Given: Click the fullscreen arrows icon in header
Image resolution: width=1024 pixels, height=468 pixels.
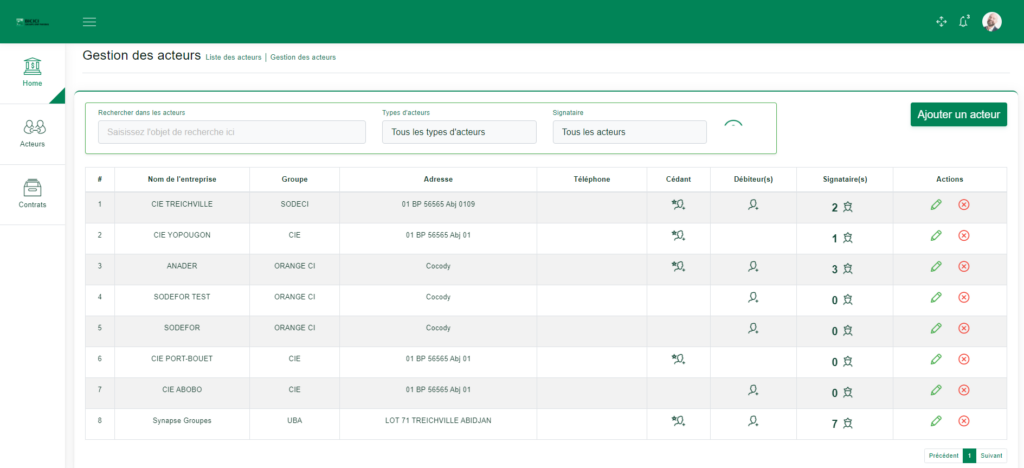Looking at the screenshot, I should click(941, 22).
